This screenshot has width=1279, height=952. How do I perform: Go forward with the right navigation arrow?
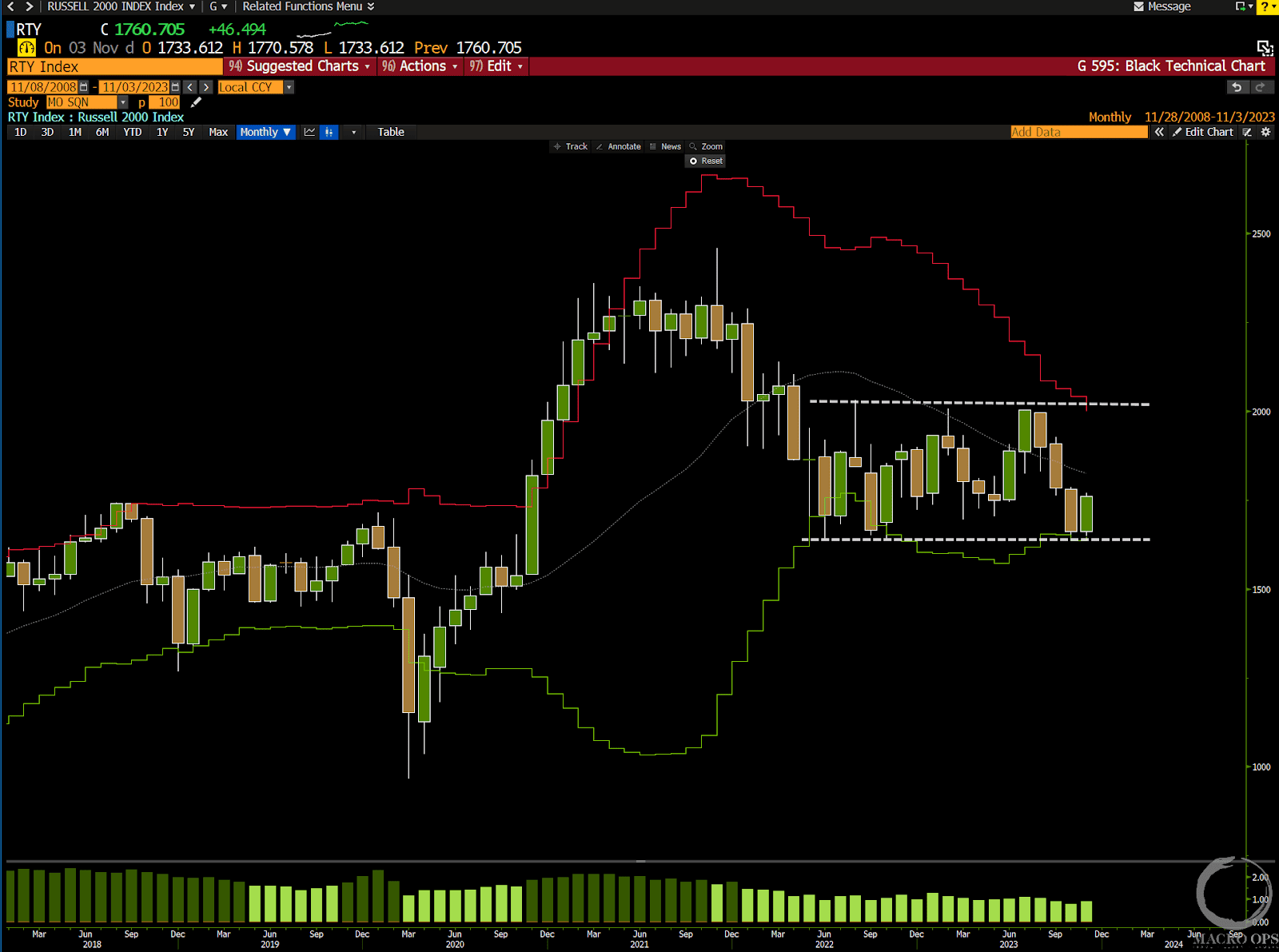[29, 6]
